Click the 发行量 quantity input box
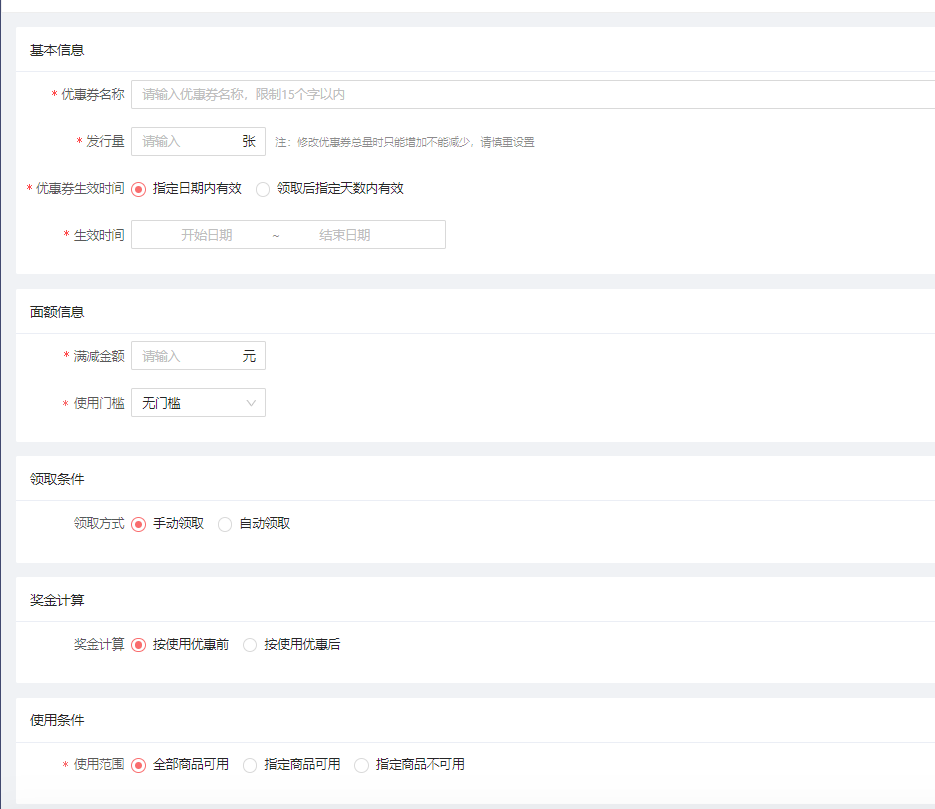The image size is (935, 809). (x=186, y=142)
